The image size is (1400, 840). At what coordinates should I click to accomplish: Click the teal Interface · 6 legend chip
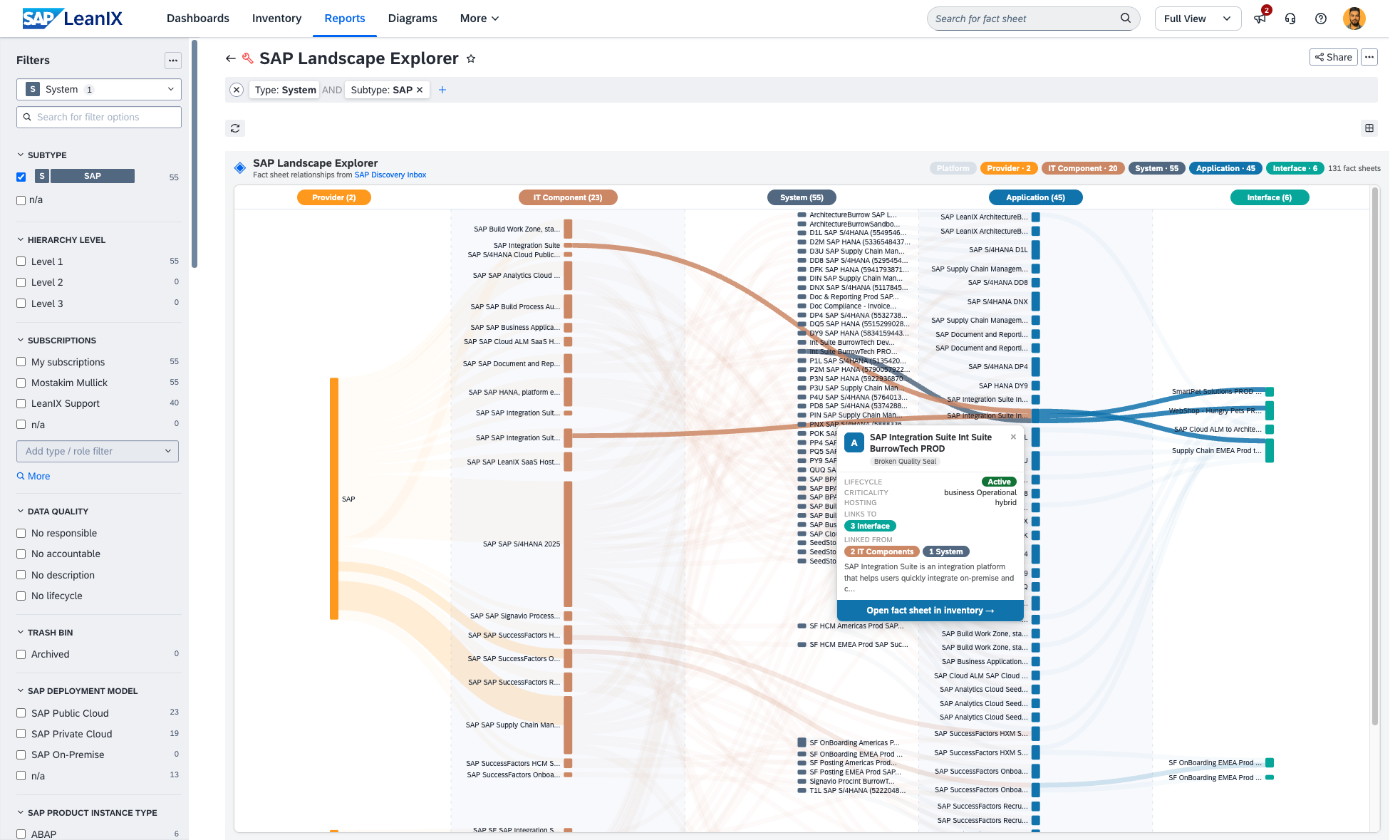[x=1295, y=168]
